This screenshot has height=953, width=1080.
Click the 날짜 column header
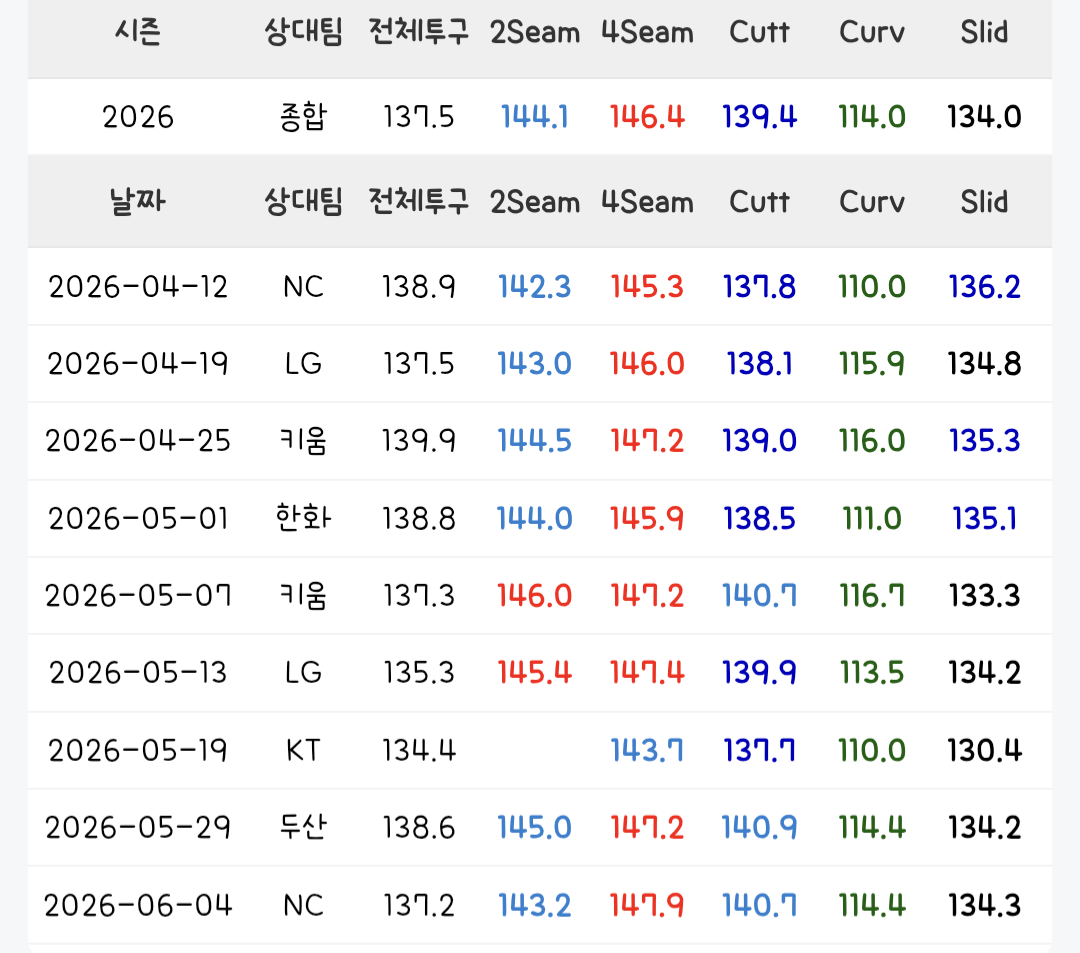click(x=138, y=202)
